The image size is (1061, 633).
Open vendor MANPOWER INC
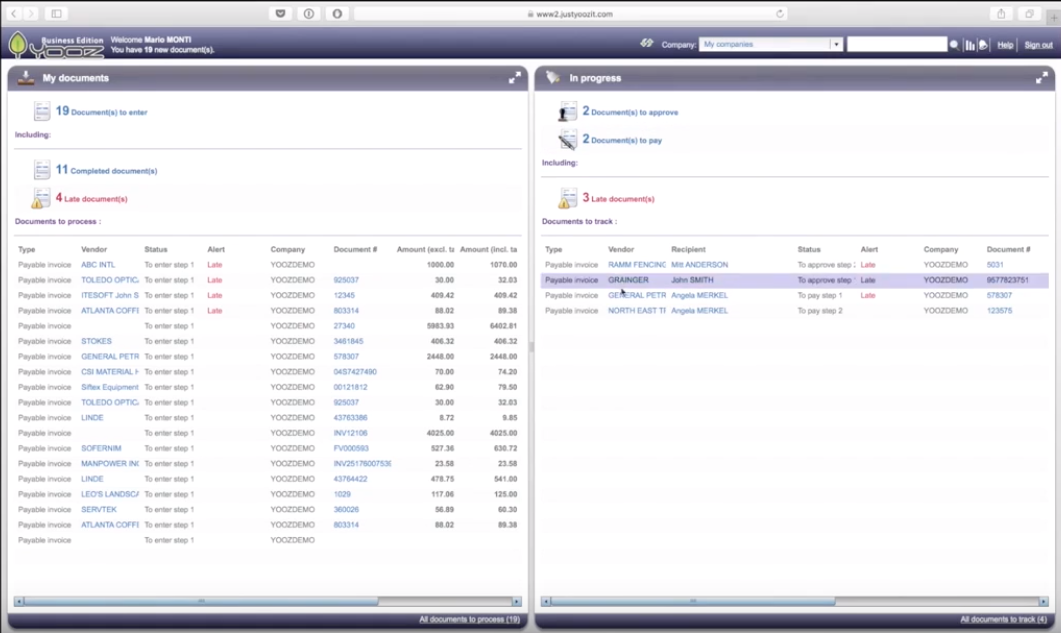click(x=110, y=464)
